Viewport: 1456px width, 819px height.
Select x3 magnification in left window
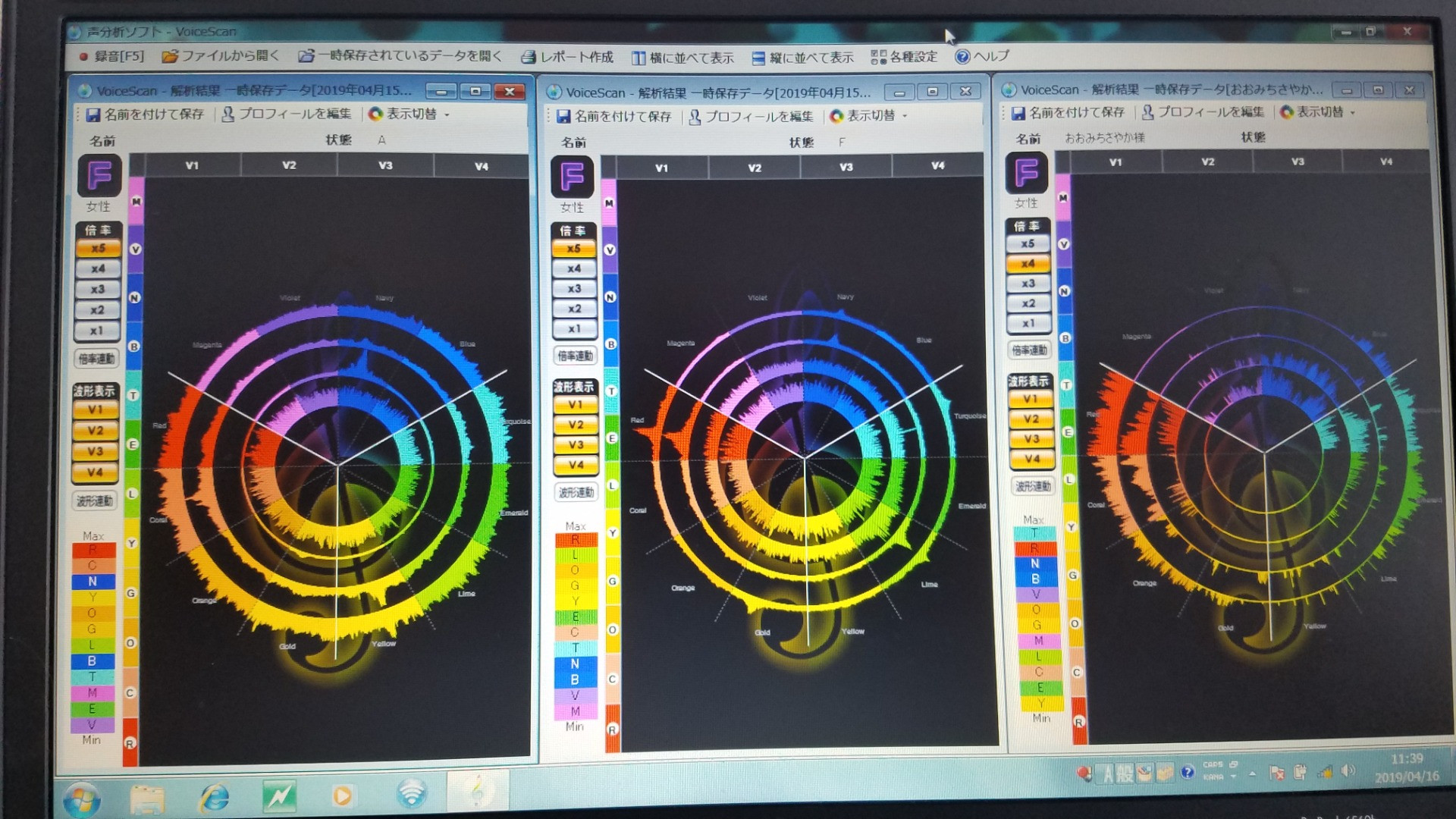[x=97, y=289]
